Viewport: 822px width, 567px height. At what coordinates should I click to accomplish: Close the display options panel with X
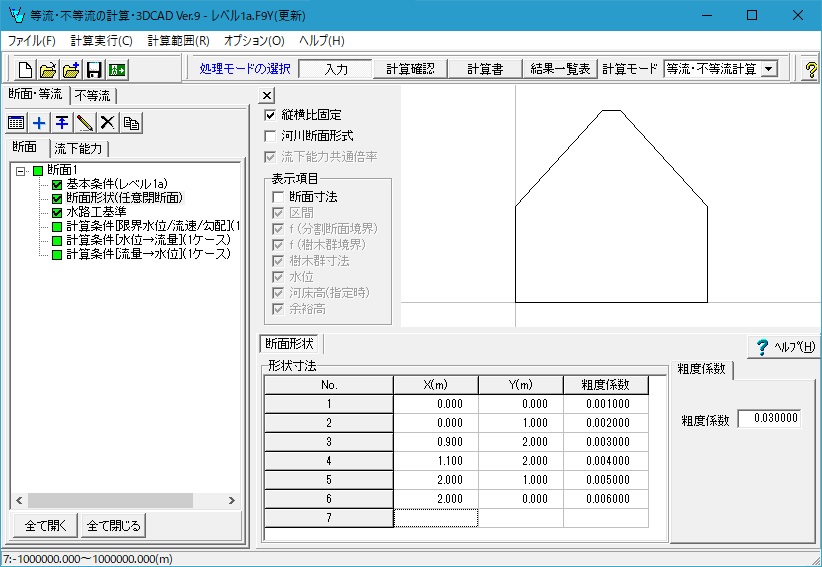267,95
